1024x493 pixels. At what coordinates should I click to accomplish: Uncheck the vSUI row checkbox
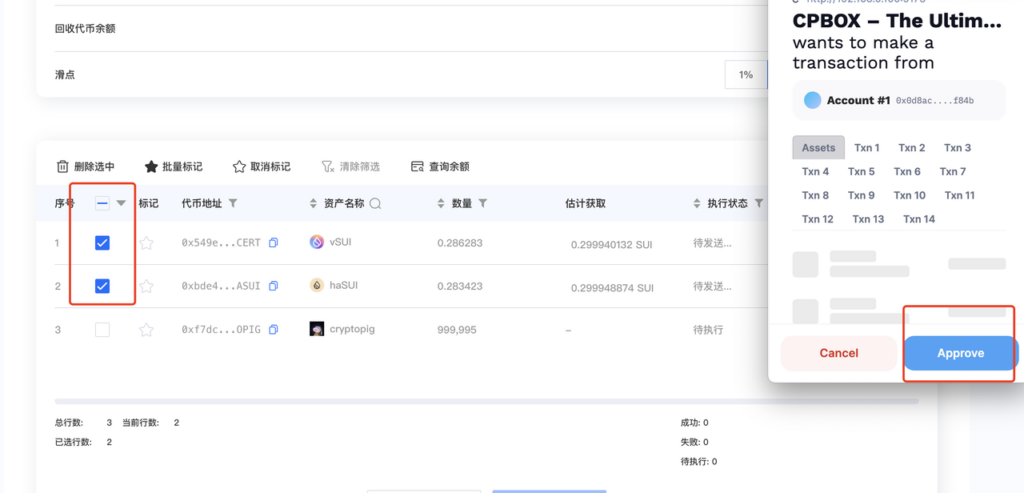click(x=103, y=243)
